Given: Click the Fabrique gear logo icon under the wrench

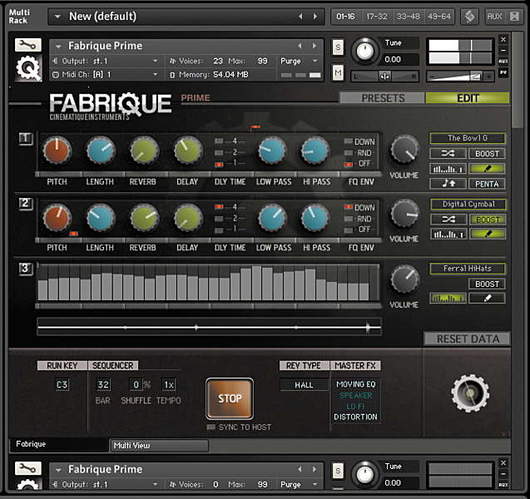Looking at the screenshot, I should click(x=28, y=68).
